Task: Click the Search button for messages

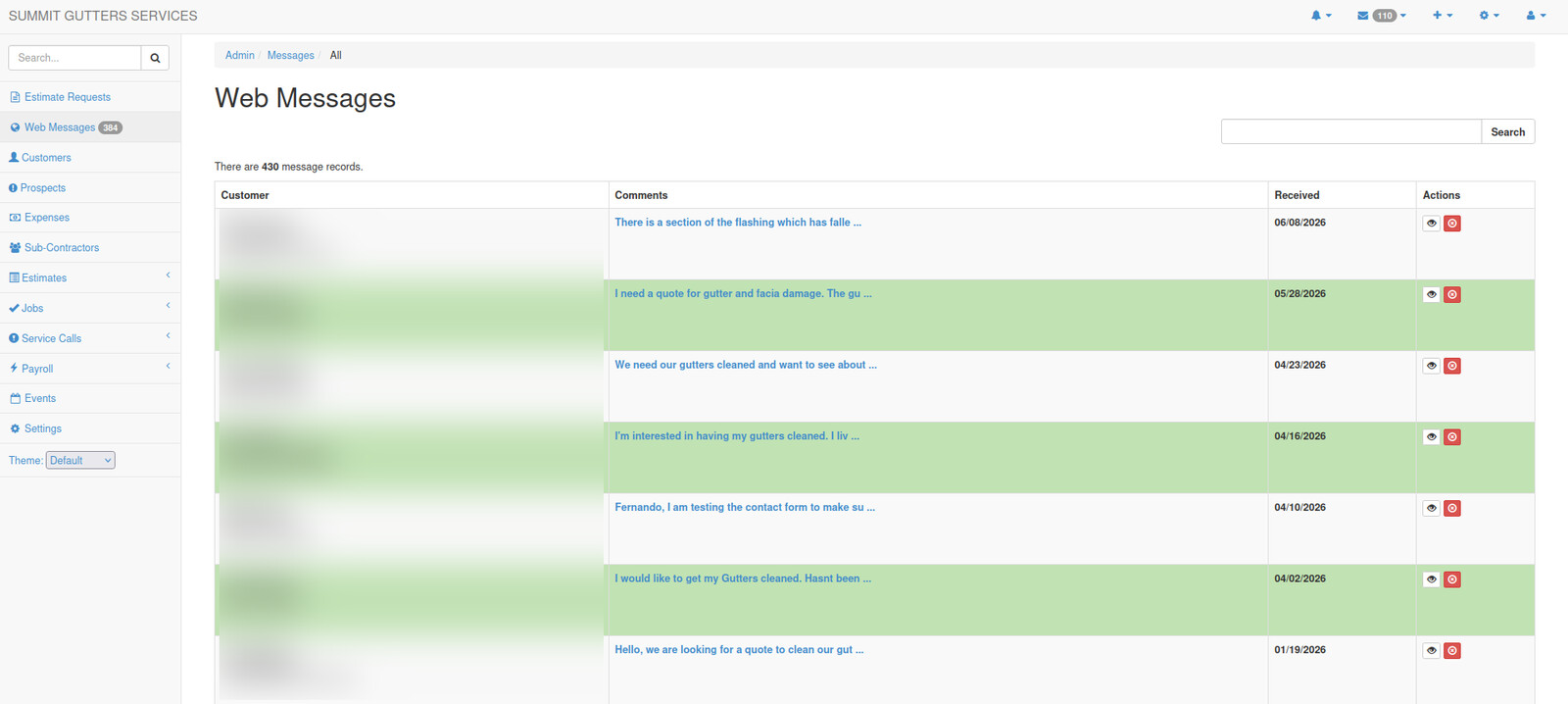Action: [x=1508, y=131]
